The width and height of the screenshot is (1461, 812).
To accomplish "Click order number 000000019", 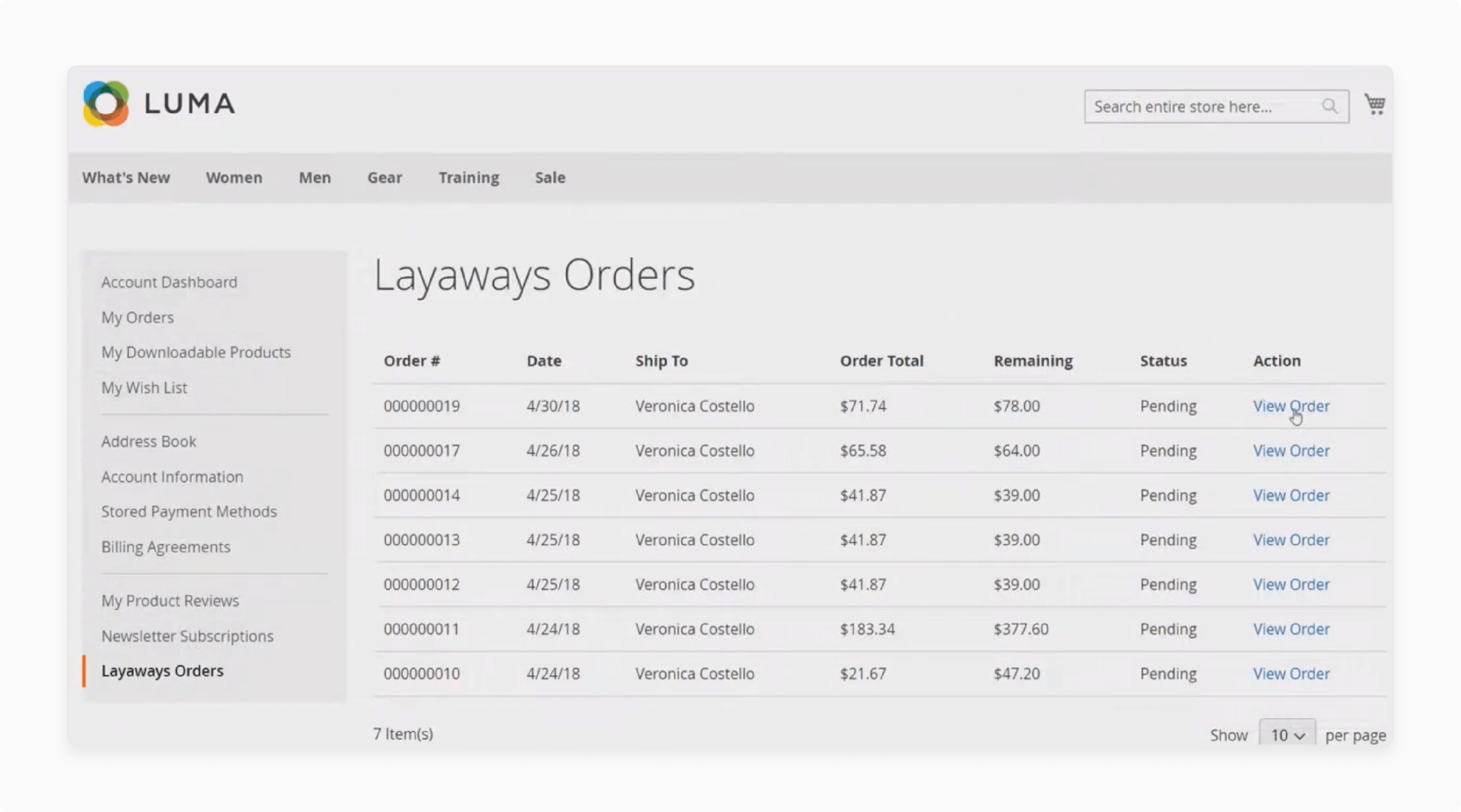I will point(422,406).
